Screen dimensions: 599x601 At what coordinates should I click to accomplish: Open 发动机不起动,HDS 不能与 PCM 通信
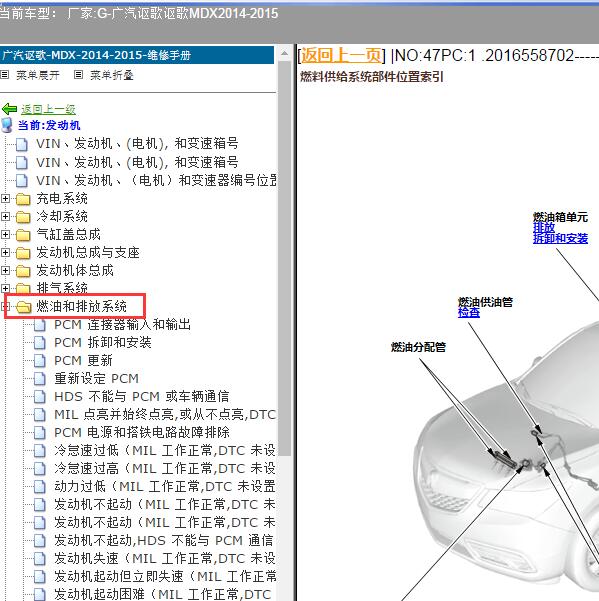(164, 541)
